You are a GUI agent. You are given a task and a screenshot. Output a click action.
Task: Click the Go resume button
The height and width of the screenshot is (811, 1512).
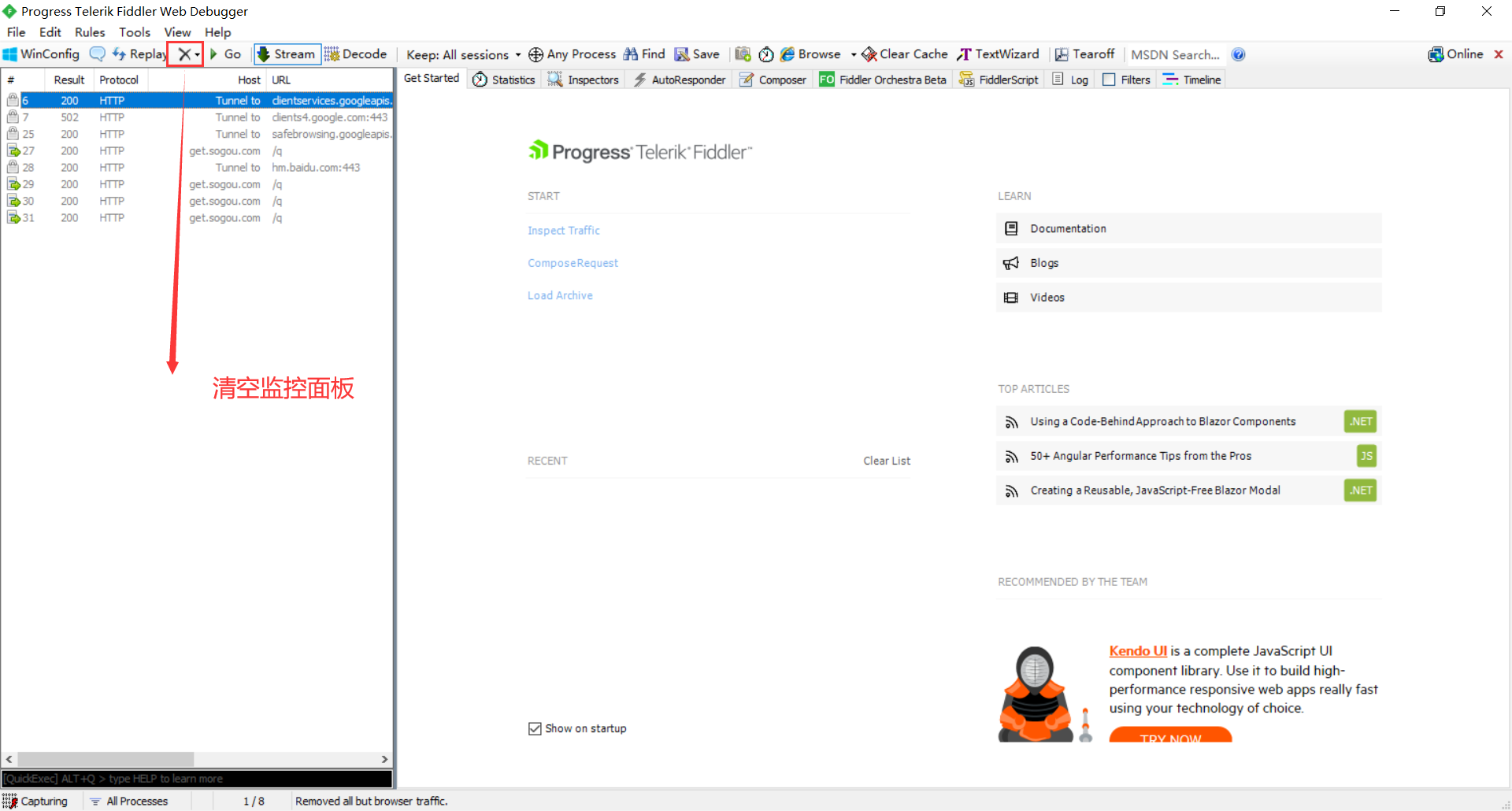click(x=225, y=54)
